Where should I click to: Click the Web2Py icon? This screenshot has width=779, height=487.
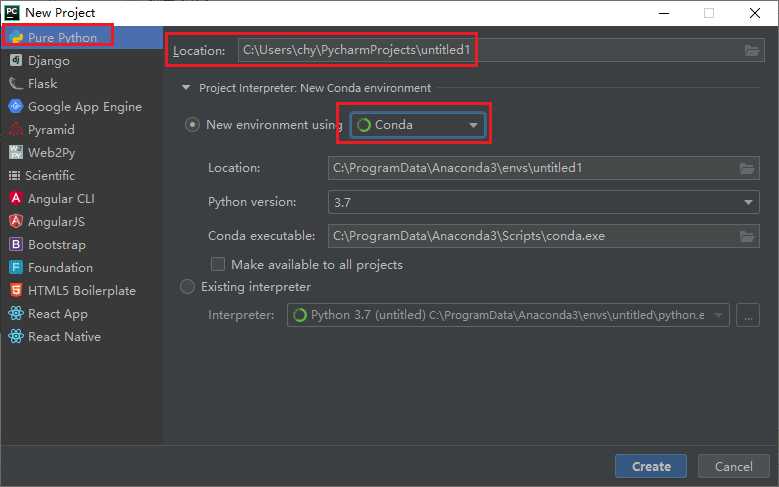coord(16,152)
